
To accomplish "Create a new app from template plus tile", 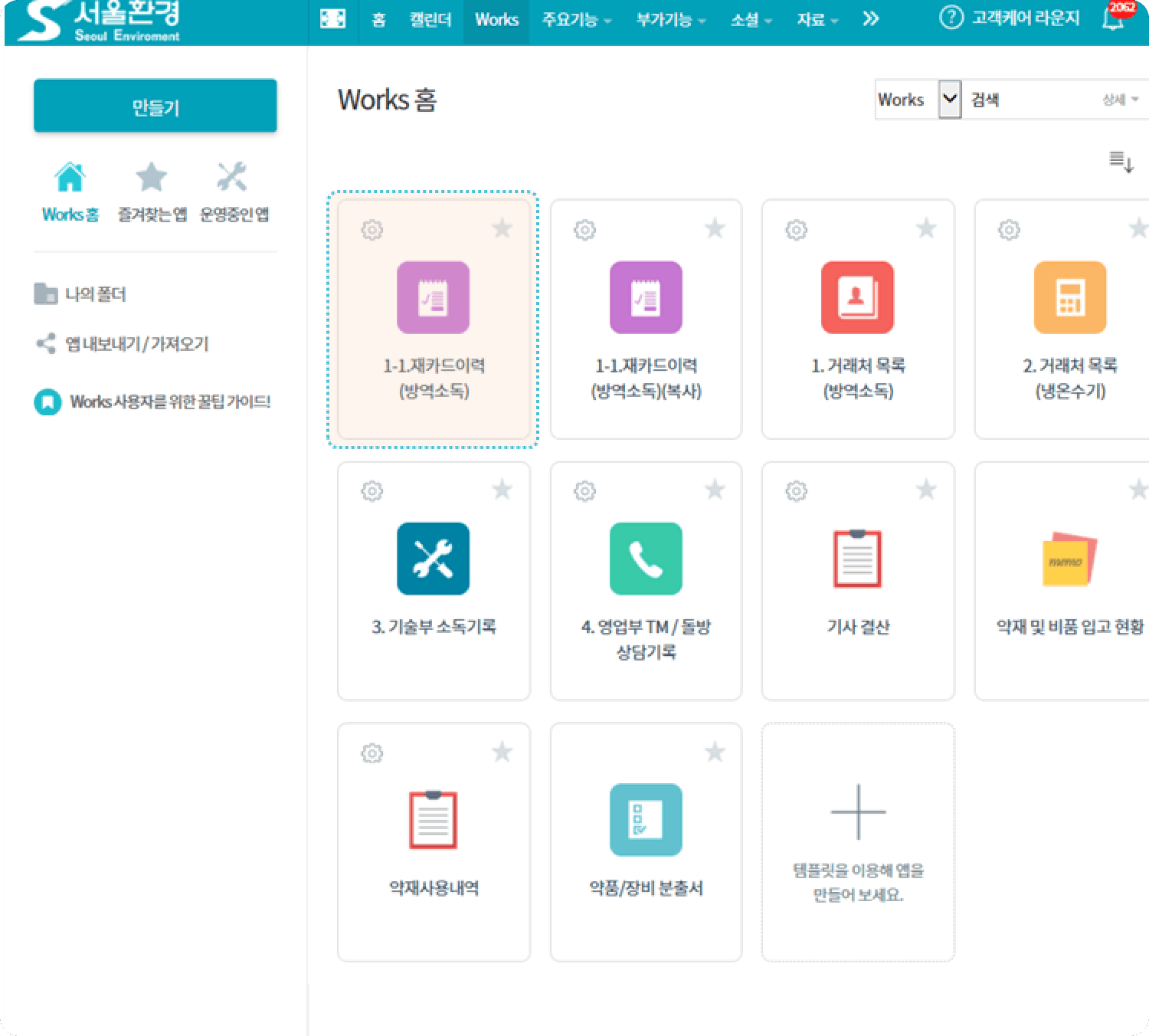I will tap(858, 842).
